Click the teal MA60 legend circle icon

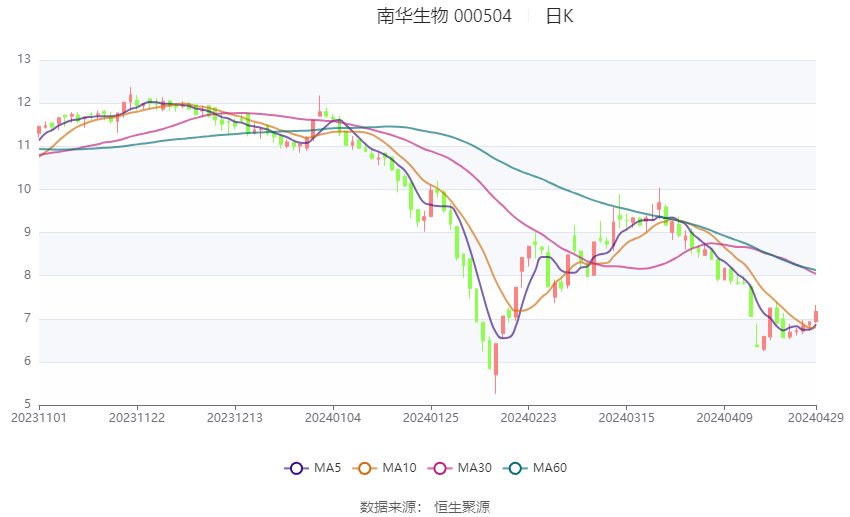[x=515, y=468]
